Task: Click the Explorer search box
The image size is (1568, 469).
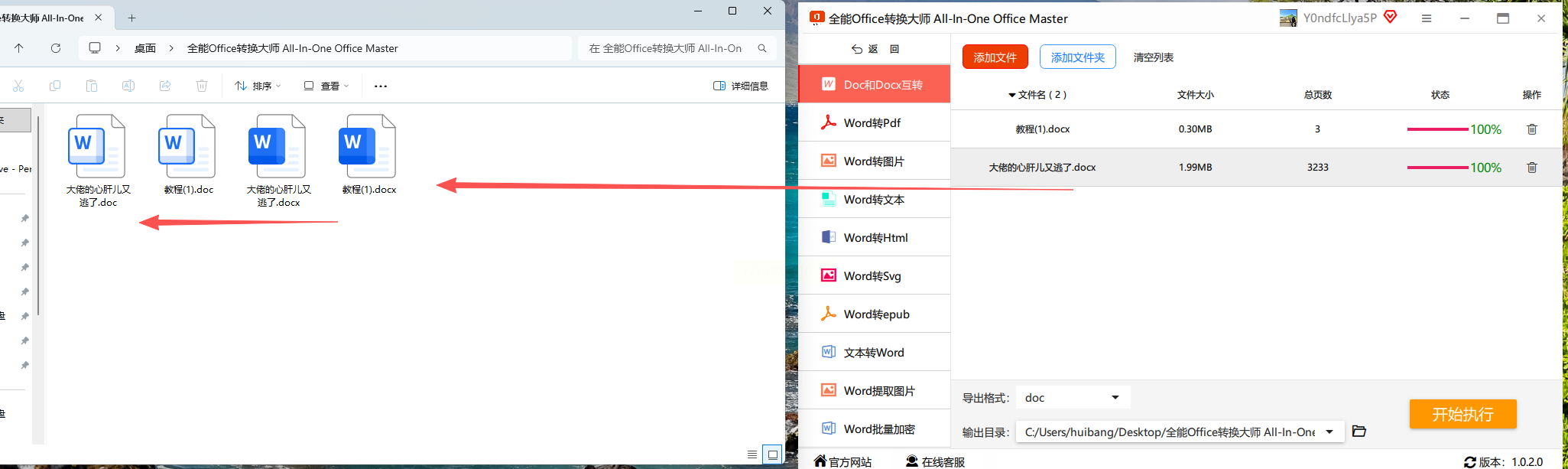Action: [677, 48]
